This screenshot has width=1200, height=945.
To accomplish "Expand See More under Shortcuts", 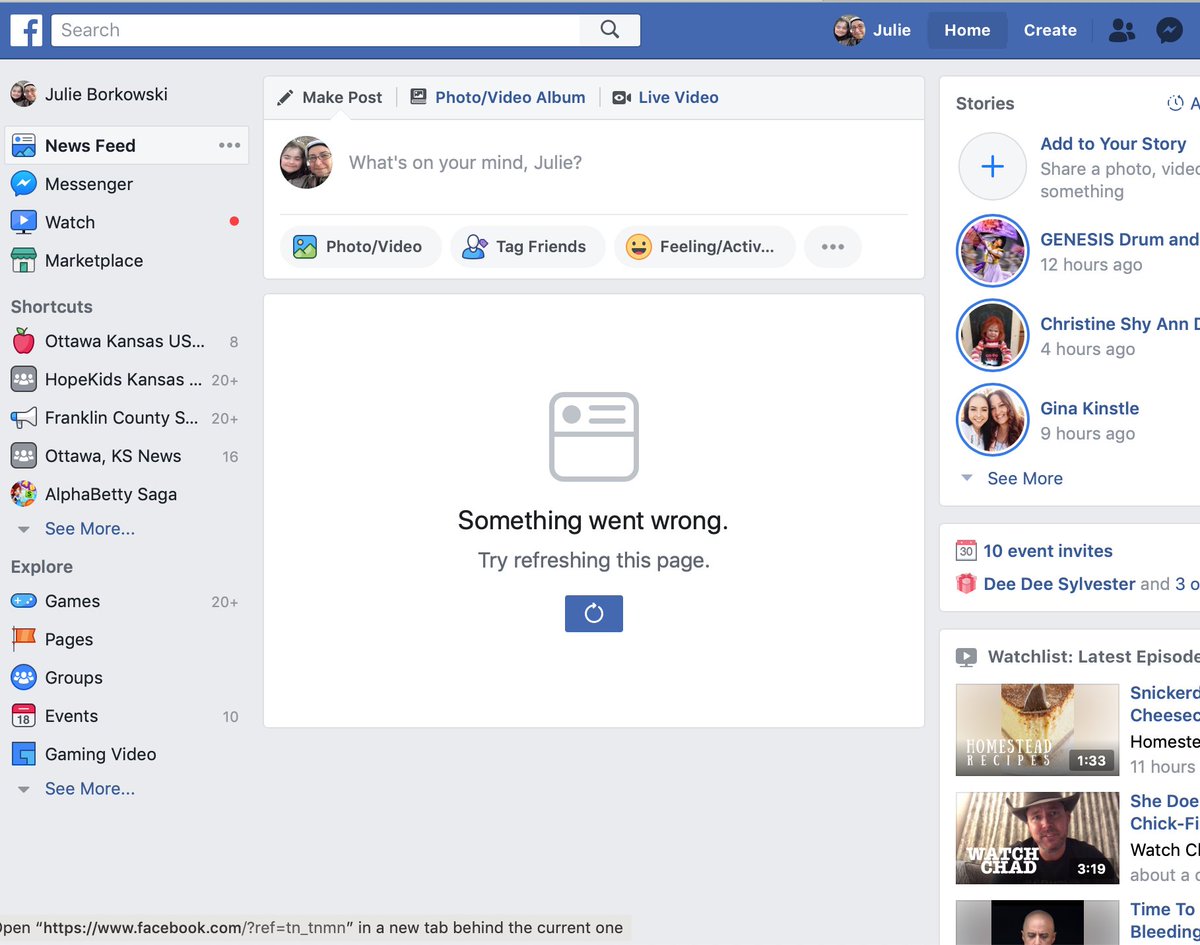I will point(90,529).
